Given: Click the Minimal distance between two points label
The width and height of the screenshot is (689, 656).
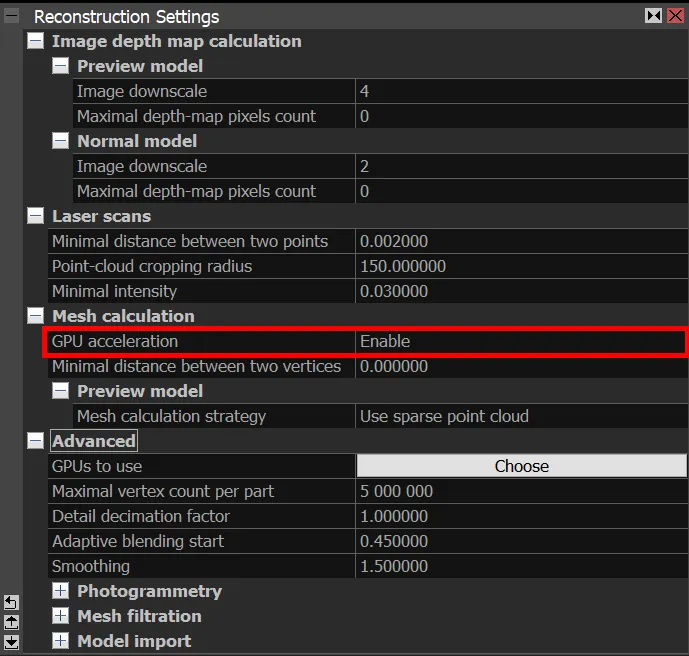Looking at the screenshot, I should 190,242.
